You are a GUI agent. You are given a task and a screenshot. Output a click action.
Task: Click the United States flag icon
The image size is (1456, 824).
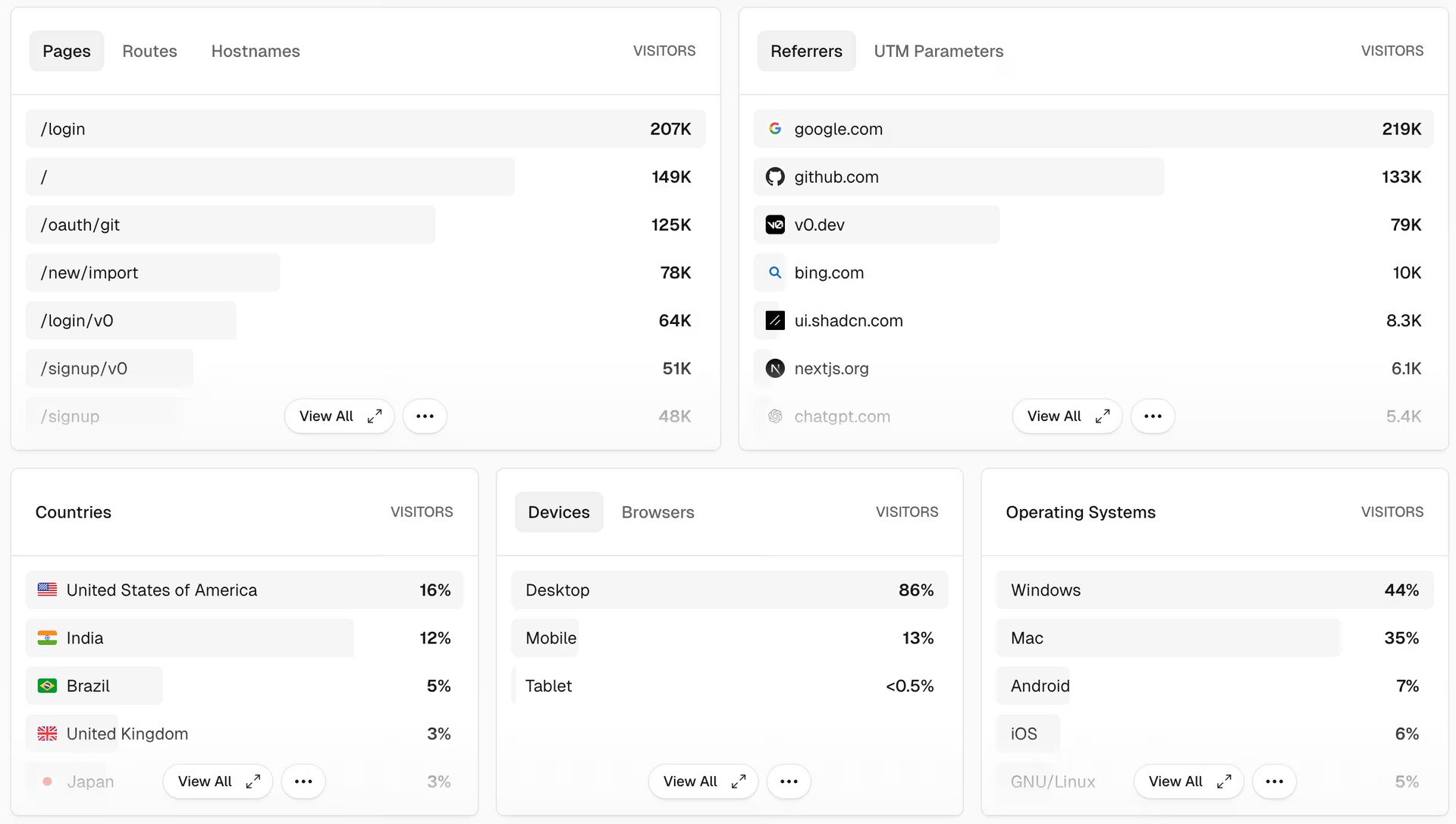click(x=47, y=590)
